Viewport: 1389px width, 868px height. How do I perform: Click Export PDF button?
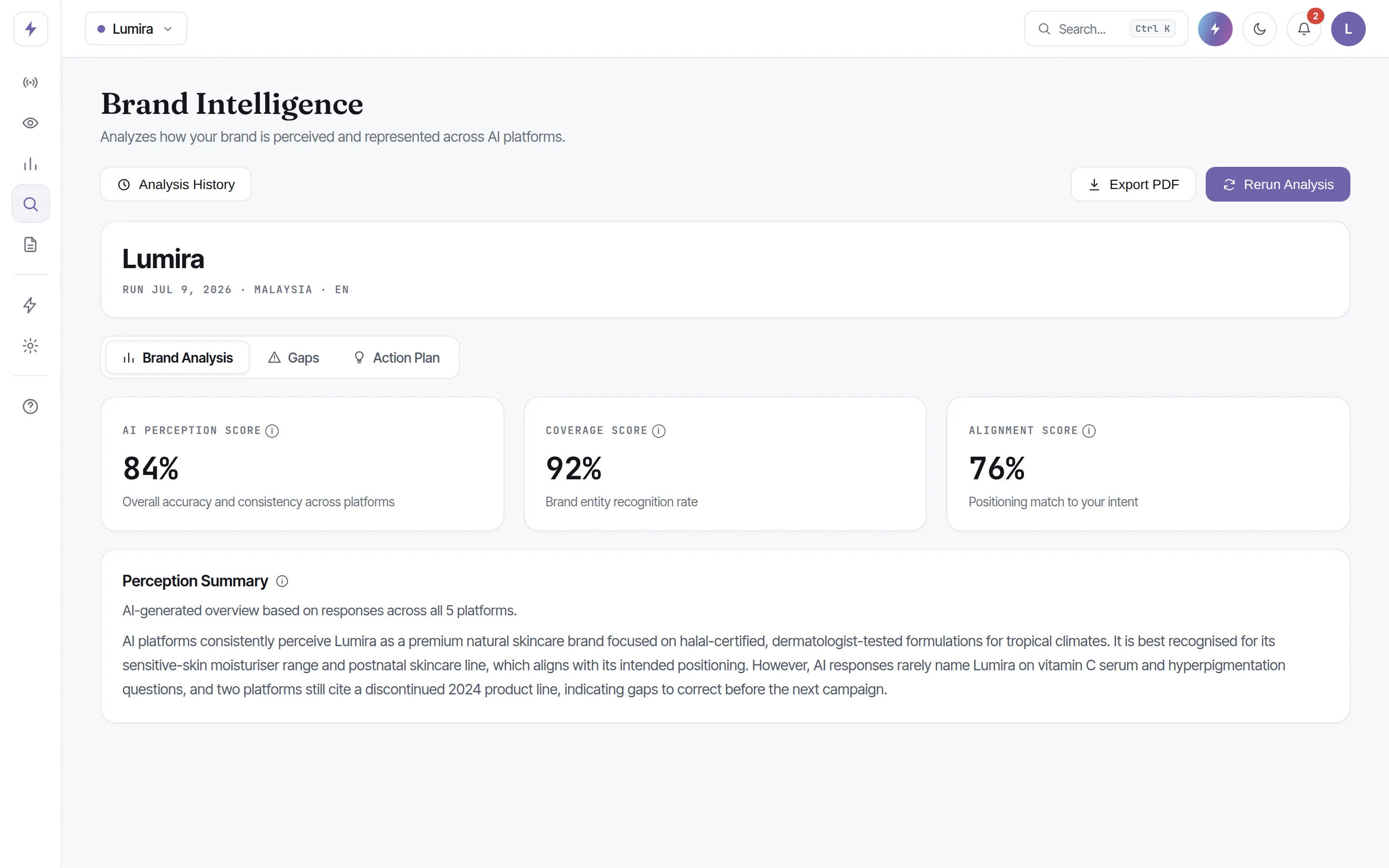tap(1133, 184)
